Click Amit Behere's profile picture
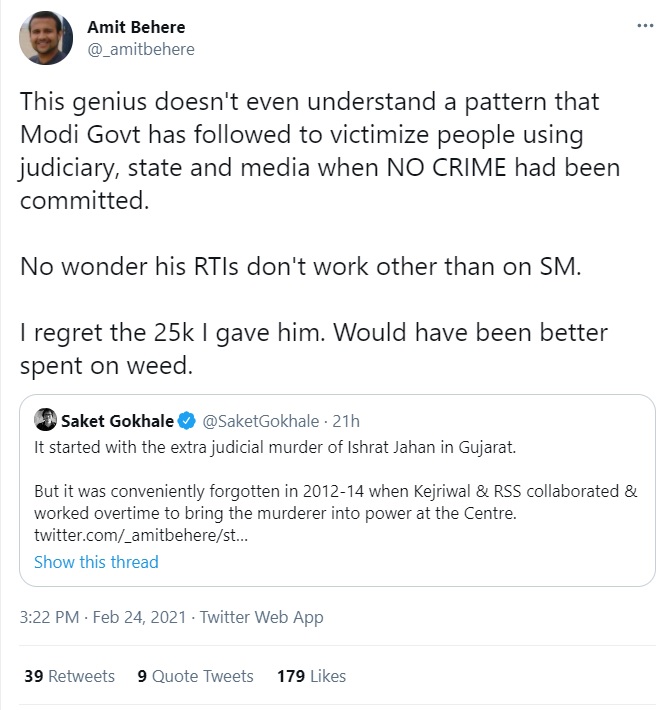Viewport: 672px width, 710px height. (x=46, y=39)
